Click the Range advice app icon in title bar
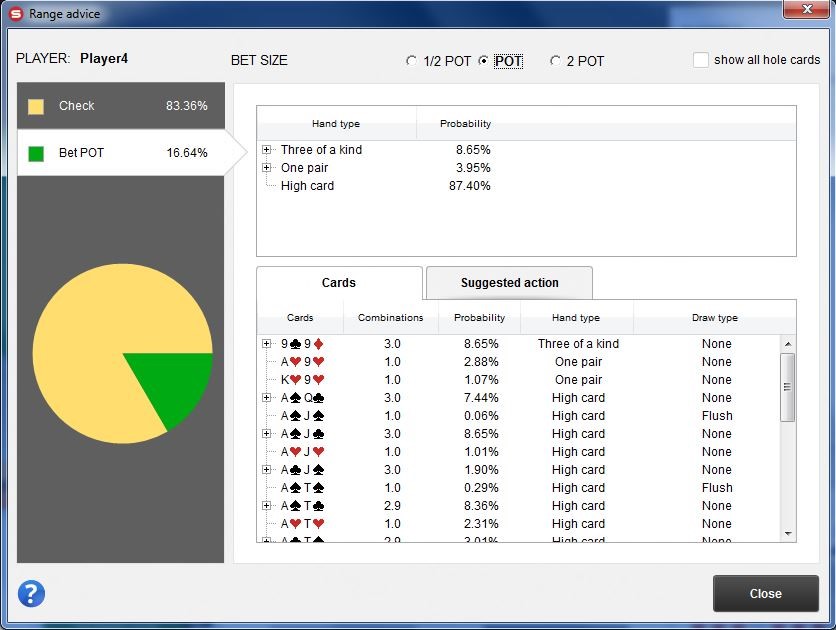 click(x=15, y=14)
